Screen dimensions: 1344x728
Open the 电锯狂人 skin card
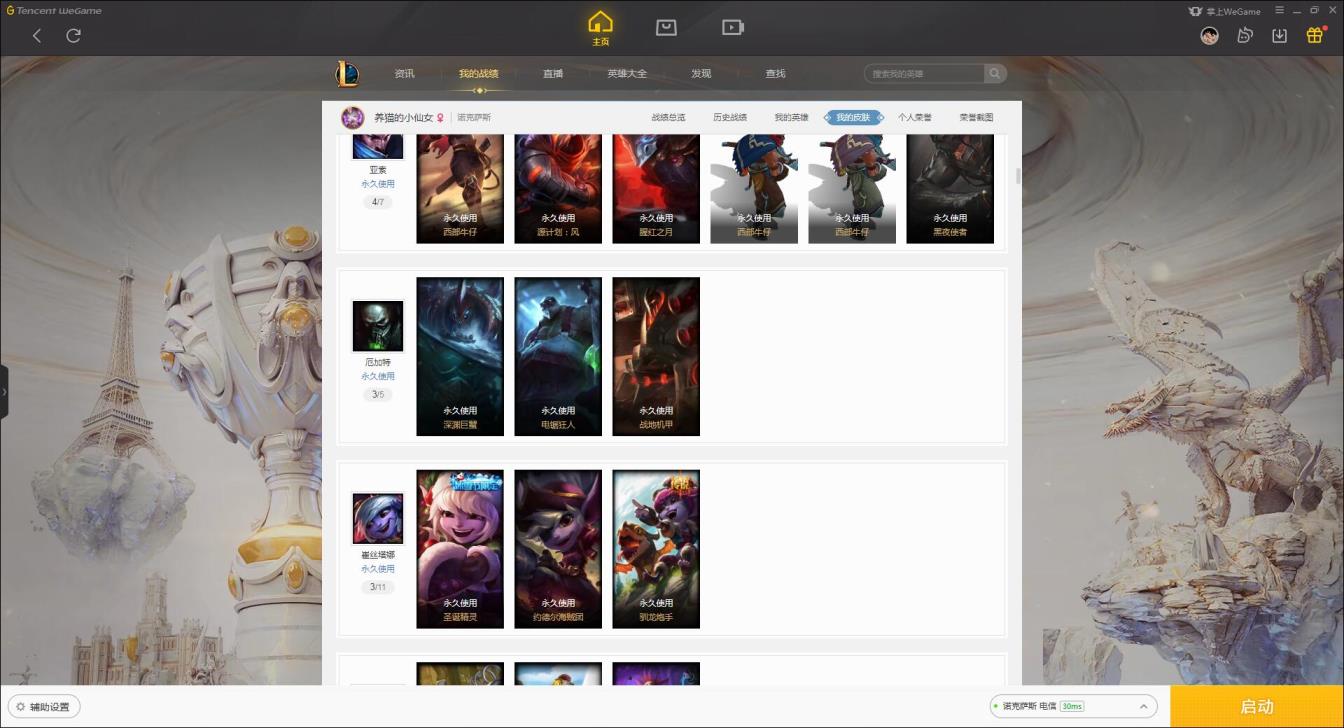point(558,357)
